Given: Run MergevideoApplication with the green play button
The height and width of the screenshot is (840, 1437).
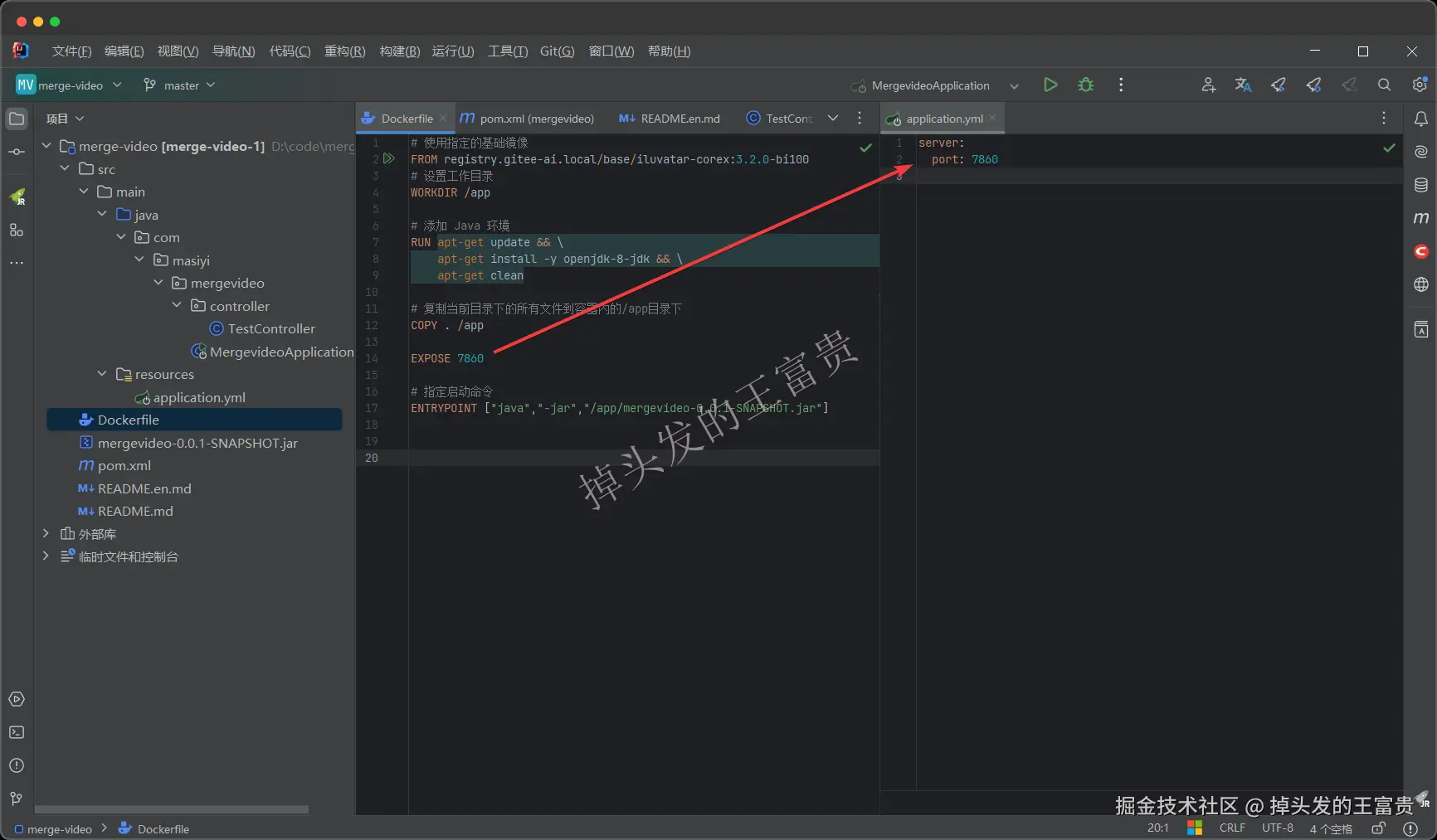Looking at the screenshot, I should click(x=1050, y=85).
